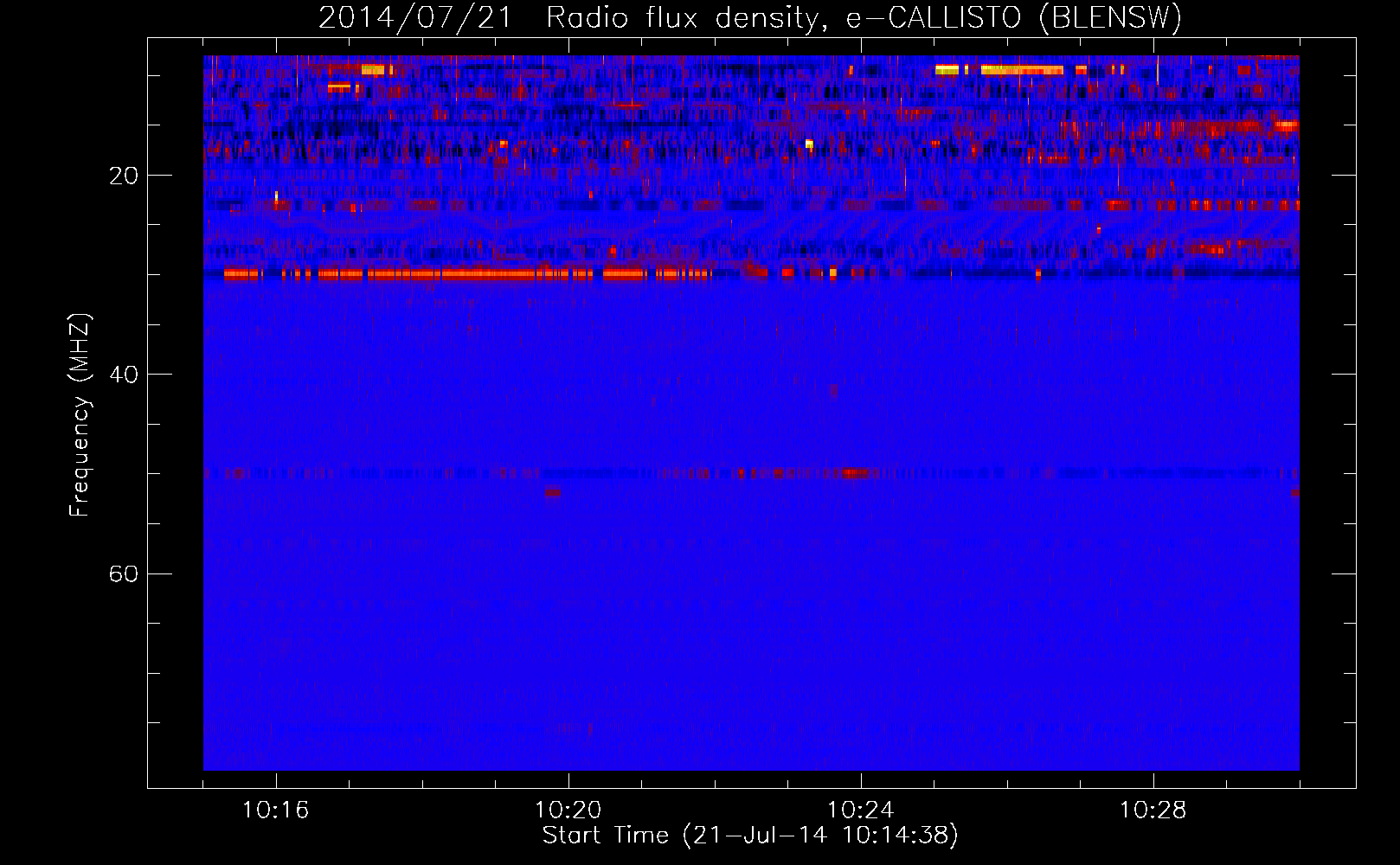Click the 10:16 time axis label

tap(276, 811)
